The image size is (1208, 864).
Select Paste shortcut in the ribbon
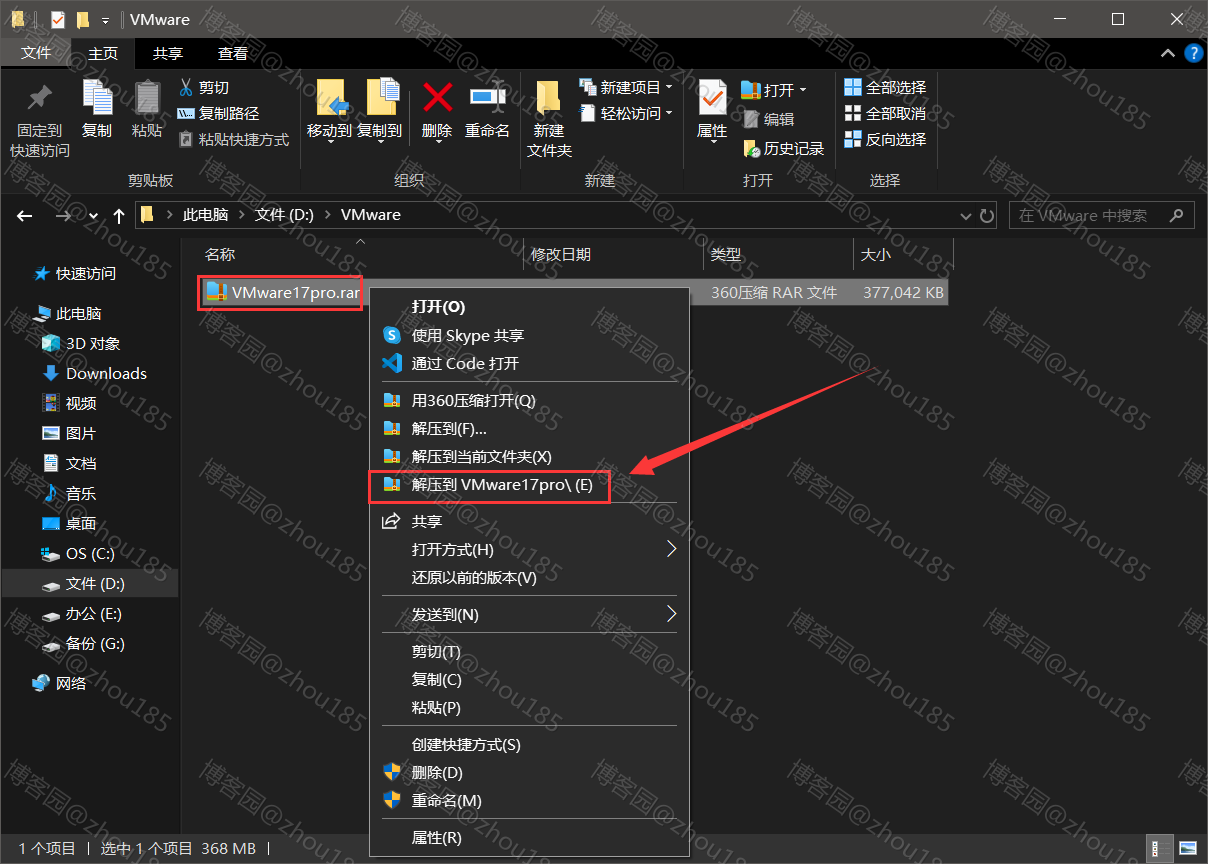[x=233, y=140]
